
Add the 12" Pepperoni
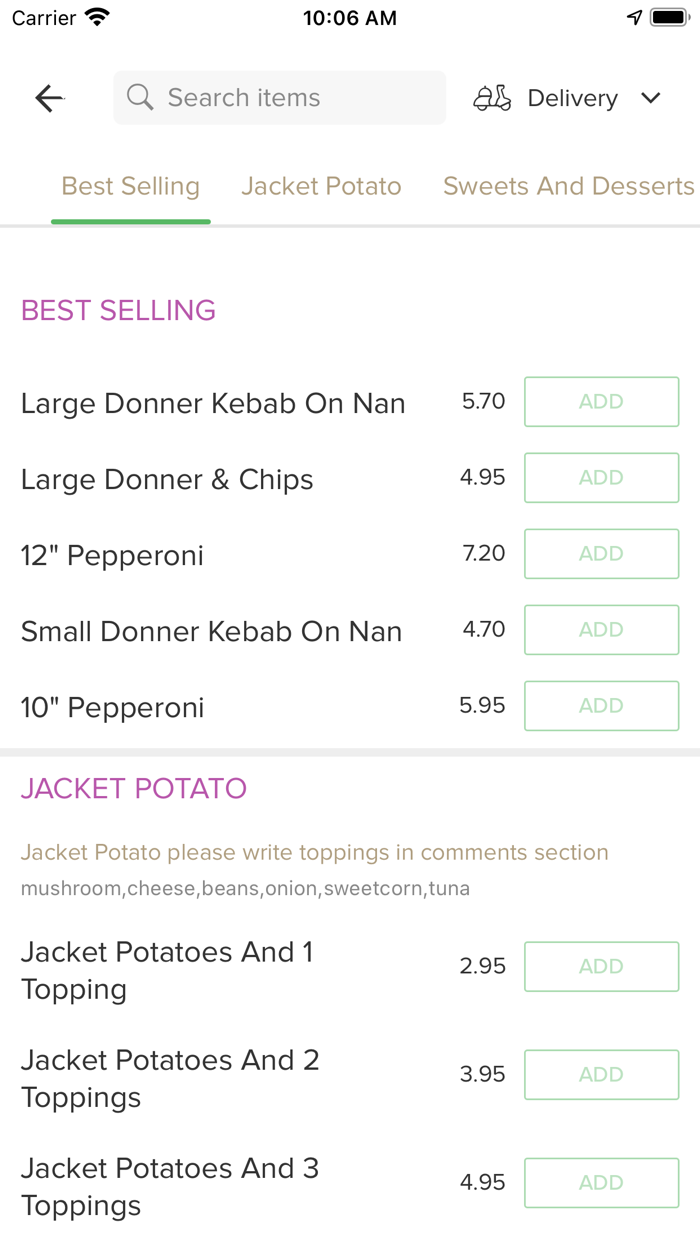coord(601,553)
